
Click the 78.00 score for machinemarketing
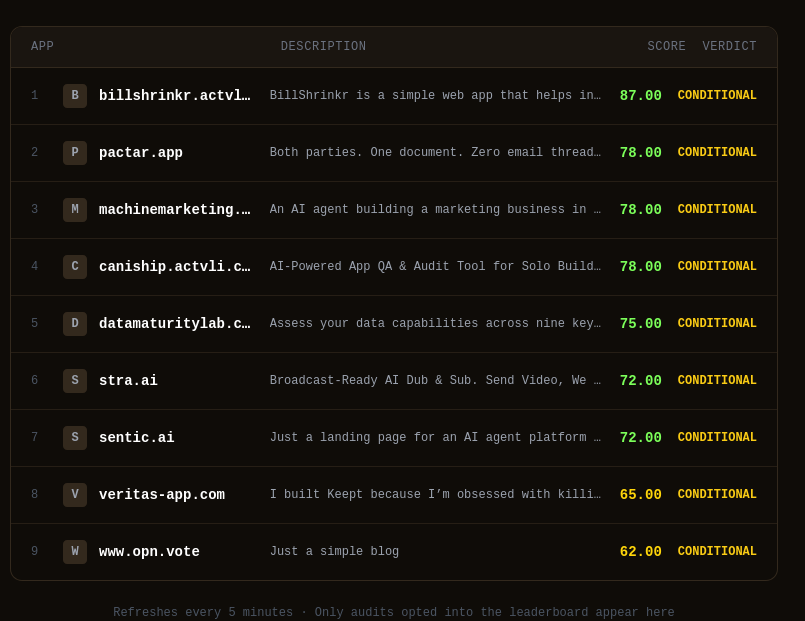[x=640, y=210]
